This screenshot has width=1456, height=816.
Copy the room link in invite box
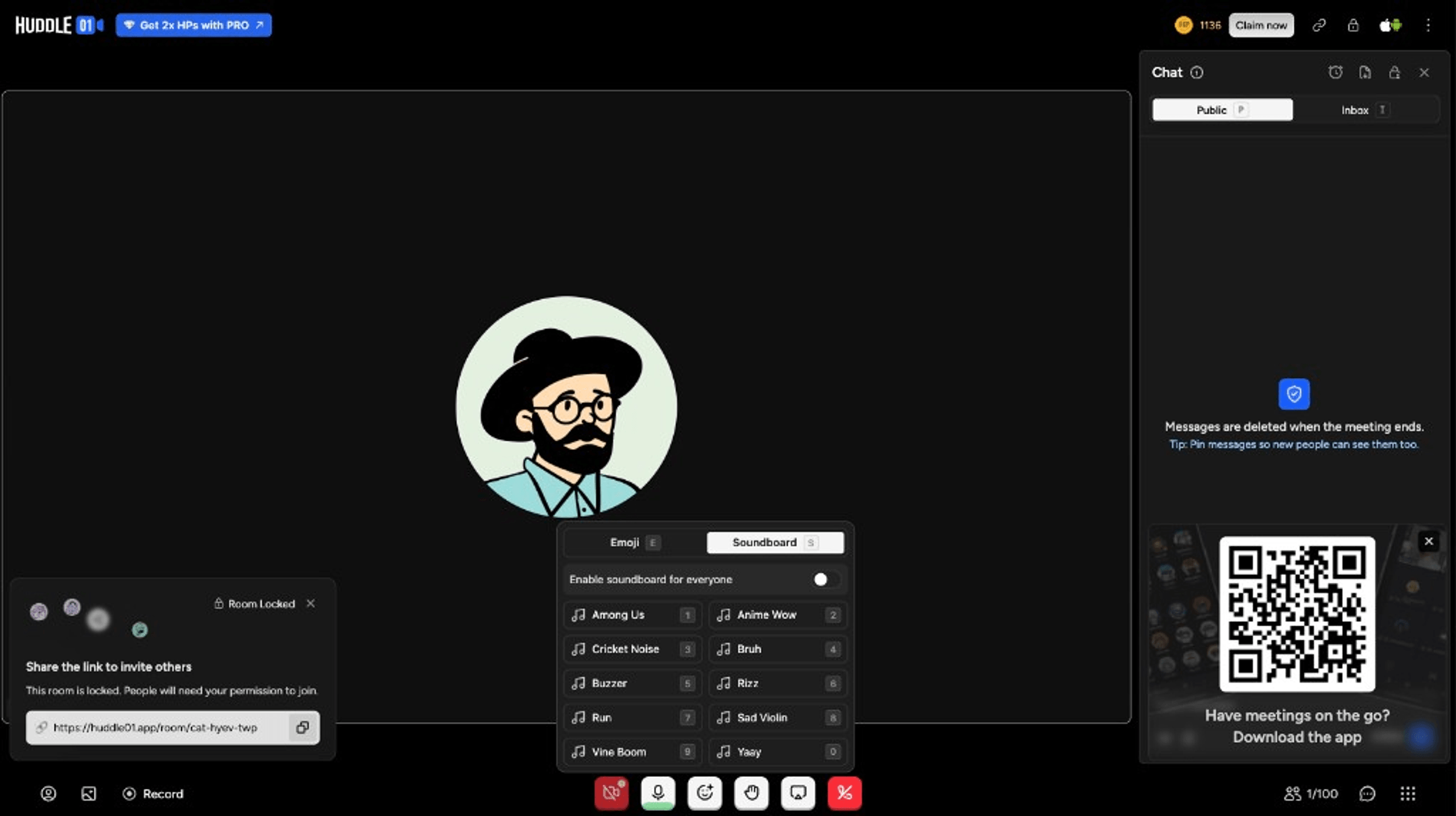coord(303,727)
